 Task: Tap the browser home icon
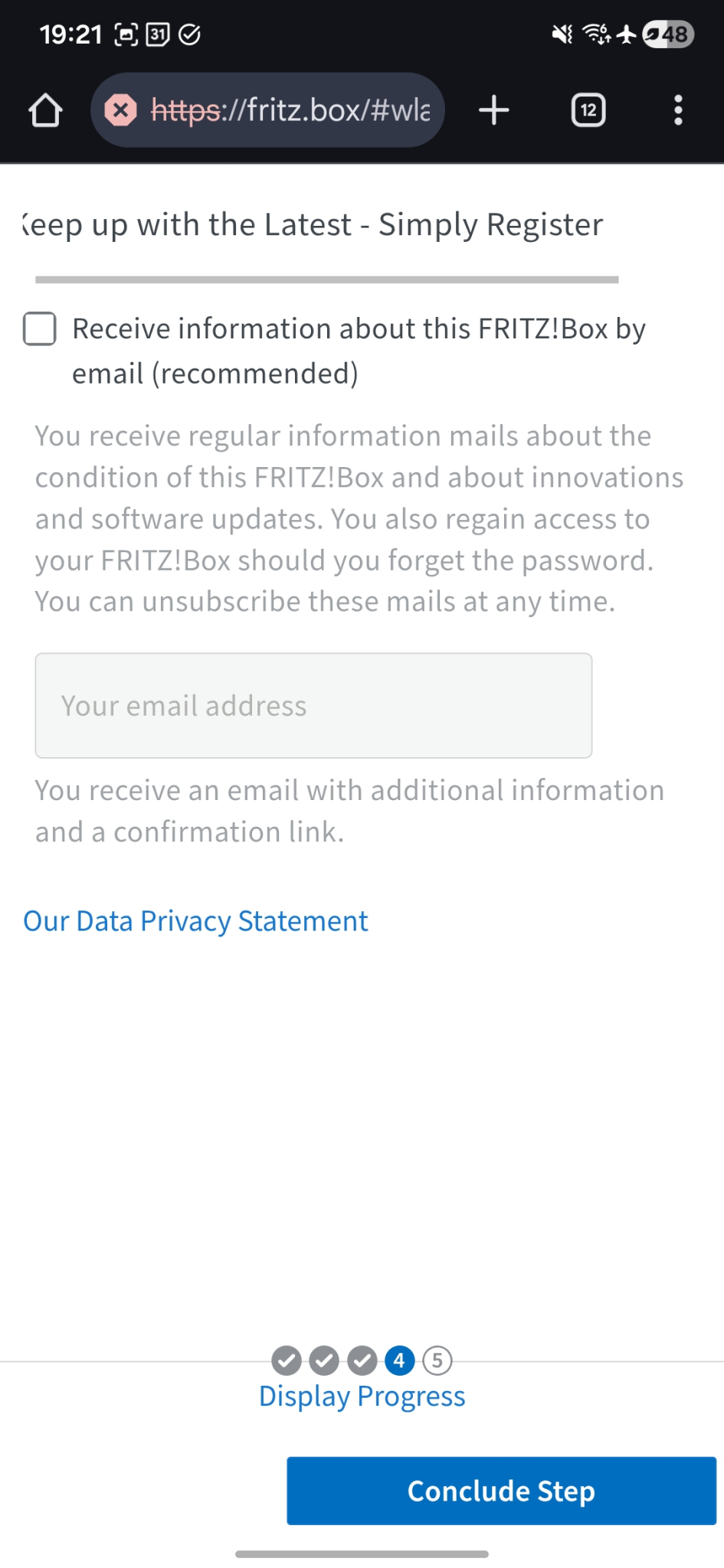(45, 110)
